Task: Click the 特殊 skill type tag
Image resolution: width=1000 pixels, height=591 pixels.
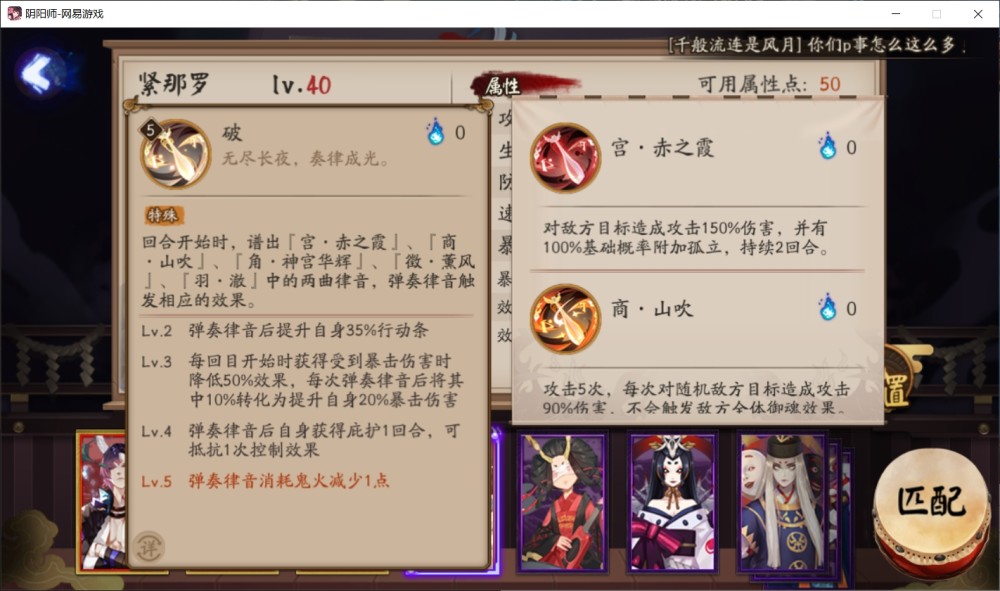Action: tap(163, 215)
